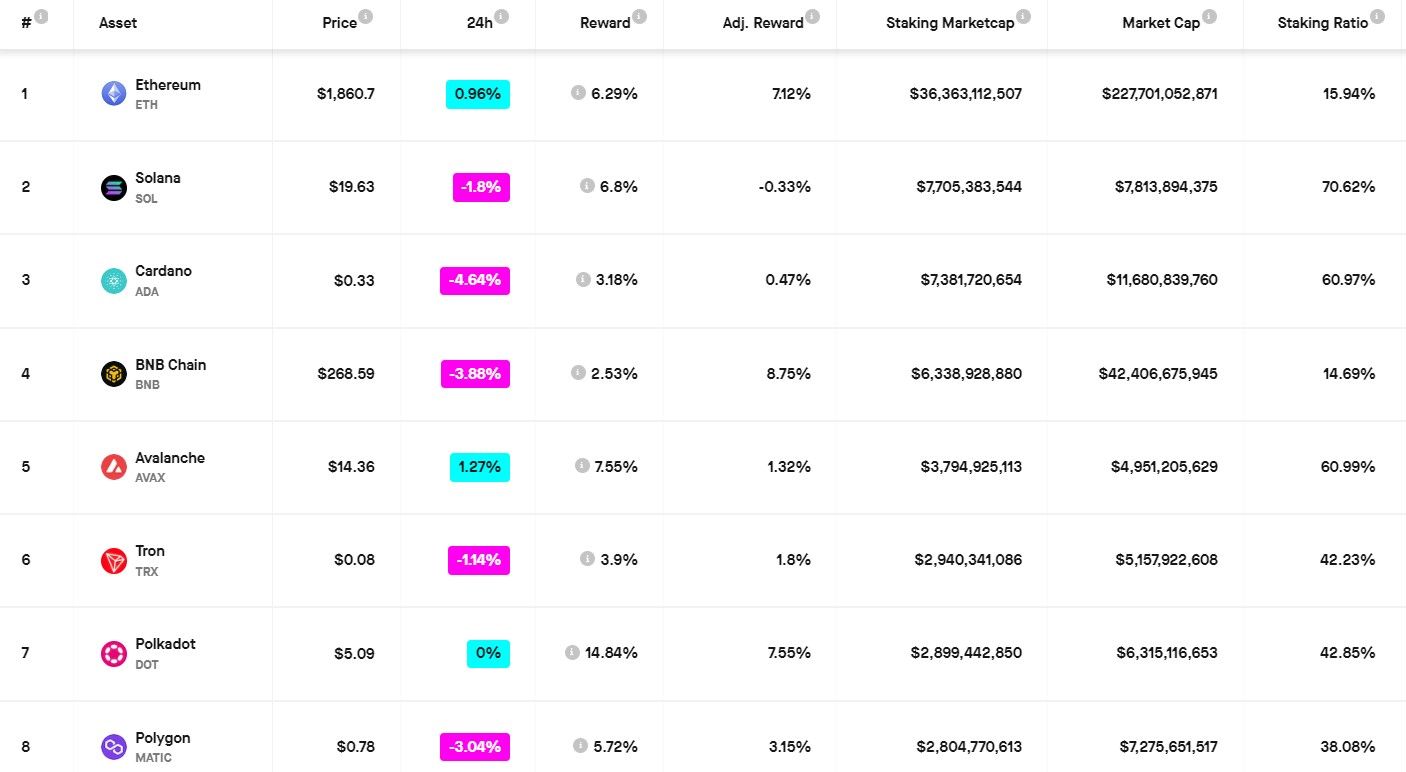Screen dimensions: 1406x772
Task: Click the Solana logo icon
Action: click(x=114, y=187)
